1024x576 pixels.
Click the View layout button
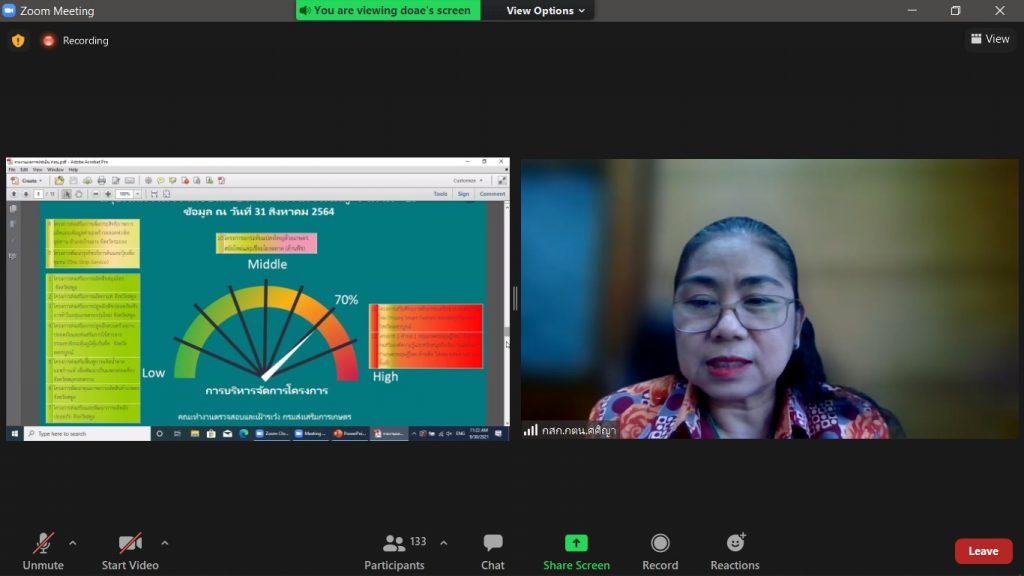(989, 39)
